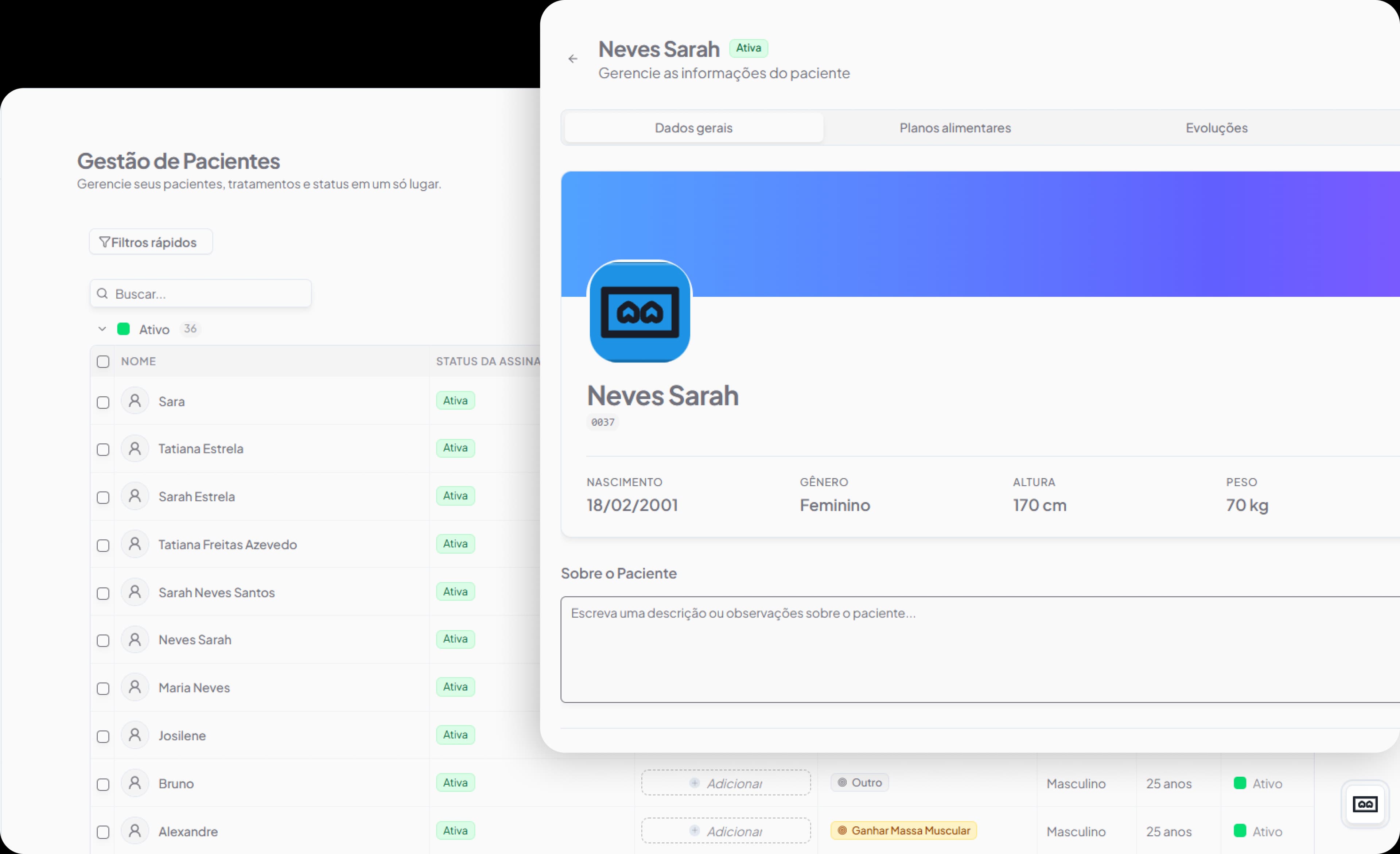
Task: Open the Filtros rápidos button
Action: coord(151,242)
